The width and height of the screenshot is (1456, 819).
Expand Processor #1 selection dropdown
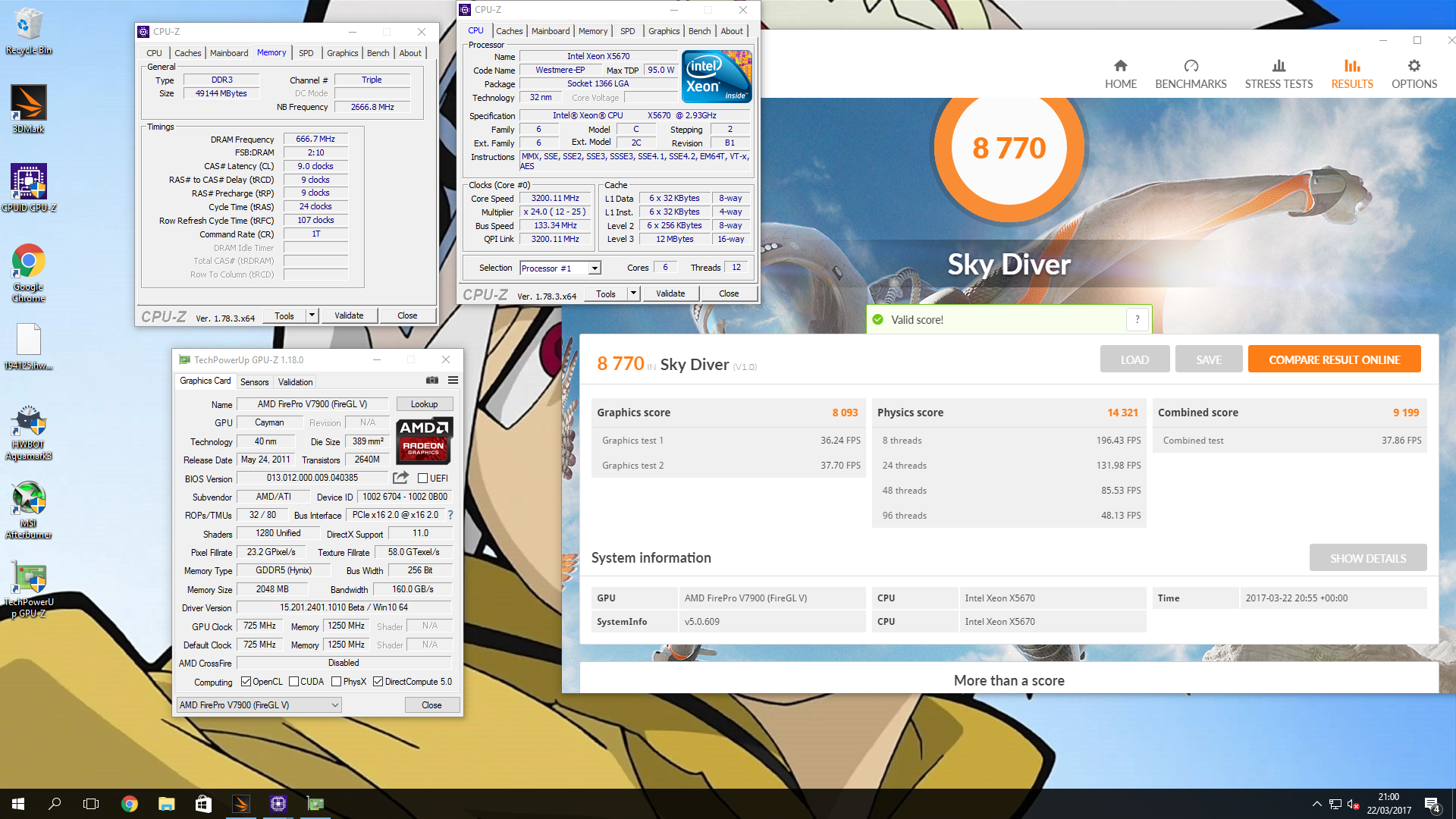[595, 268]
